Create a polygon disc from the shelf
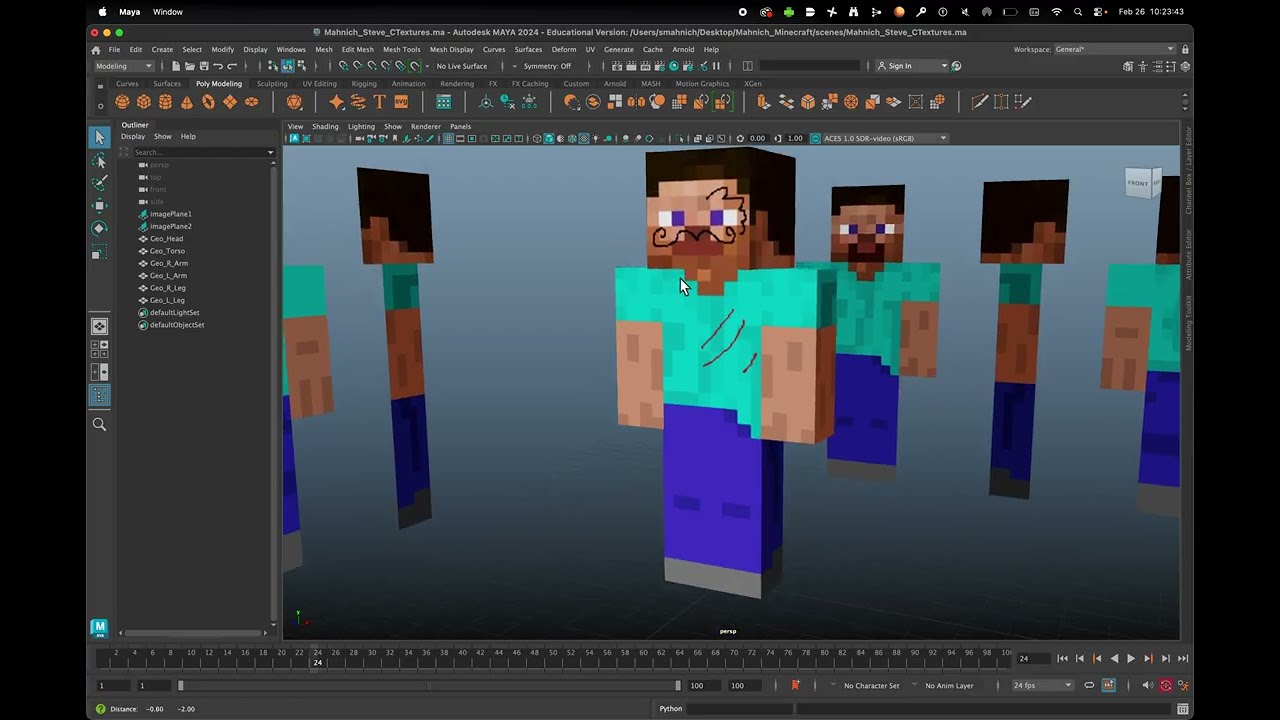The width and height of the screenshot is (1280, 720). (x=251, y=102)
